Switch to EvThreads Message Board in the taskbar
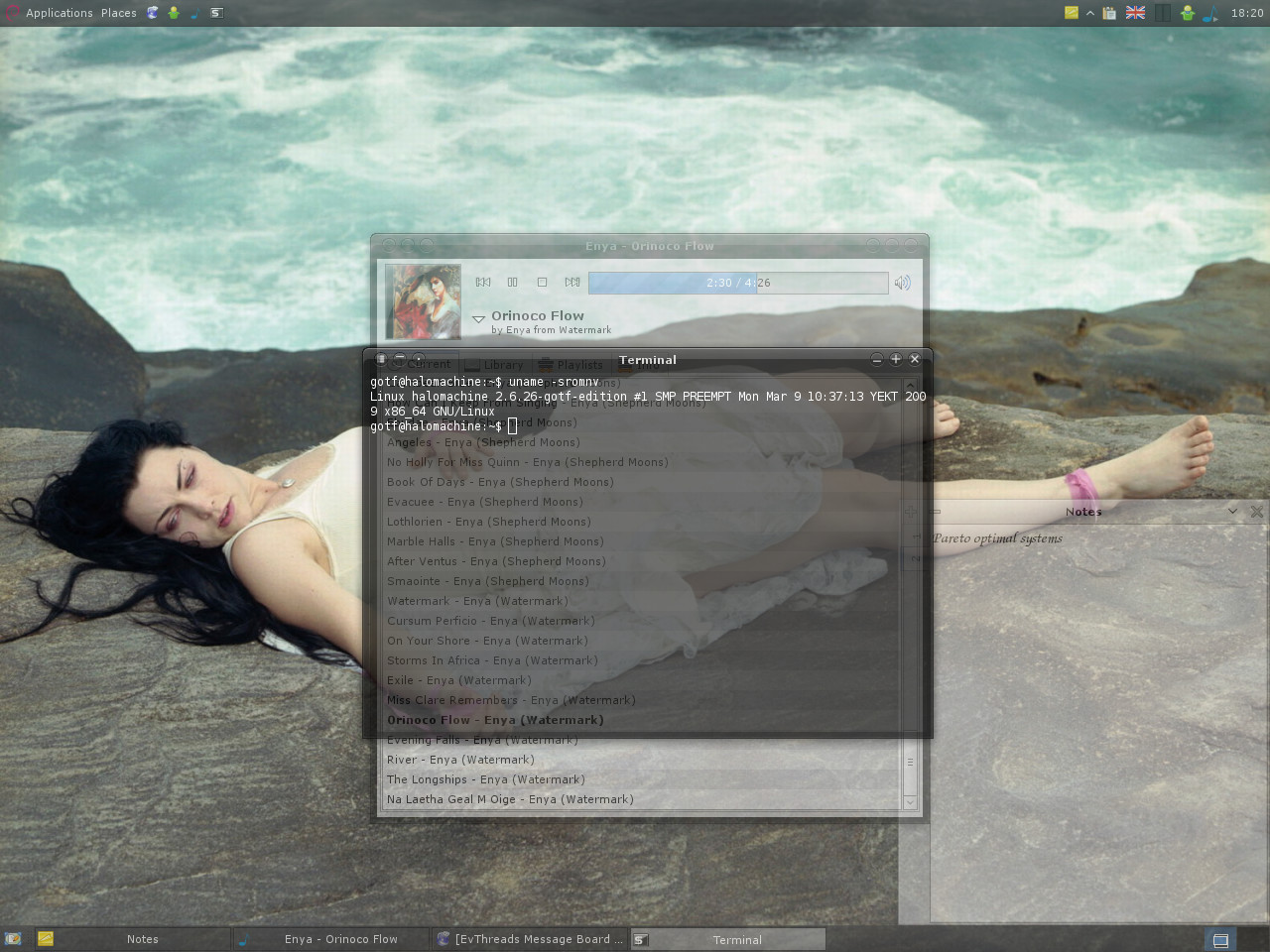Viewport: 1270px width, 952px height. click(530, 939)
